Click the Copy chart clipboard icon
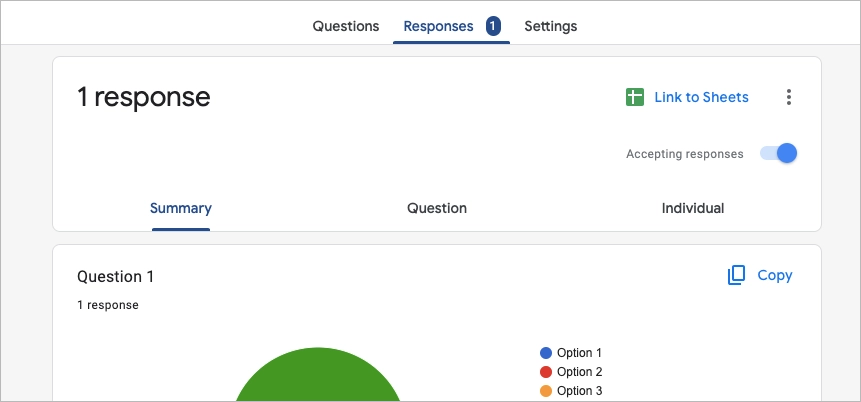 tap(736, 275)
